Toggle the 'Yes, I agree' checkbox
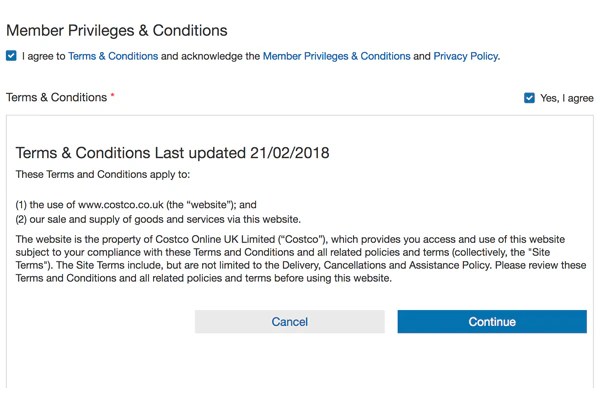Viewport: 600px width, 400px height. pyautogui.click(x=529, y=98)
